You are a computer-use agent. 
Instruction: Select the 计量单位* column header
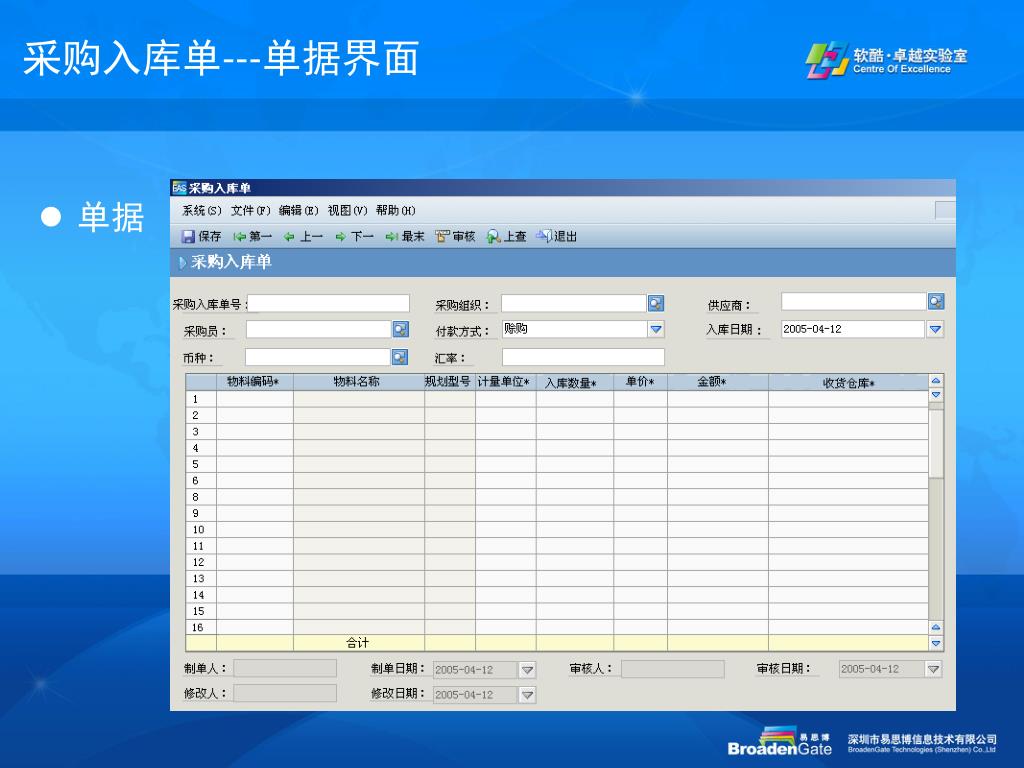(x=505, y=382)
